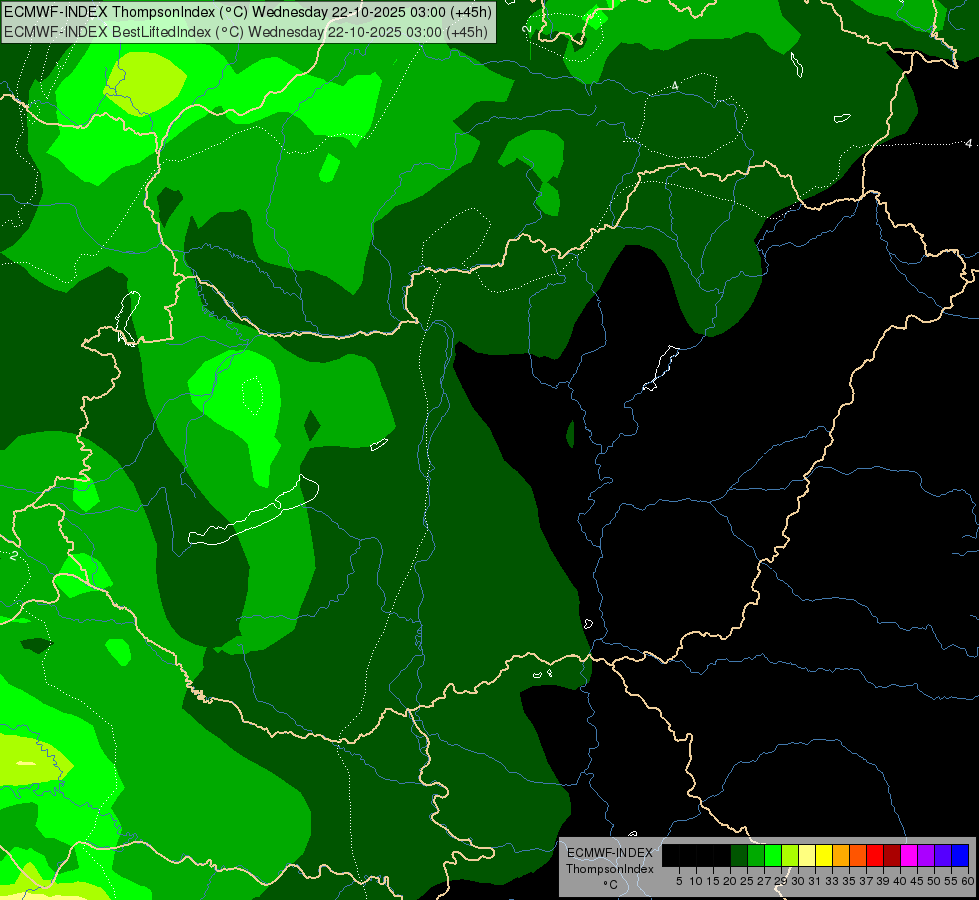Pick the black swatch between 15 and 20
The image size is (979, 900).
pyautogui.click(x=722, y=855)
